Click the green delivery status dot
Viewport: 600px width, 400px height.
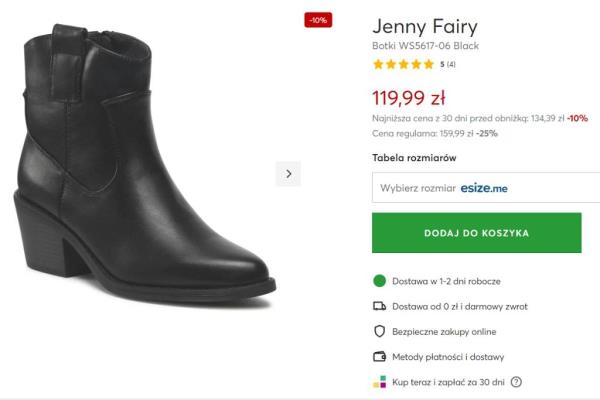pyautogui.click(x=379, y=281)
